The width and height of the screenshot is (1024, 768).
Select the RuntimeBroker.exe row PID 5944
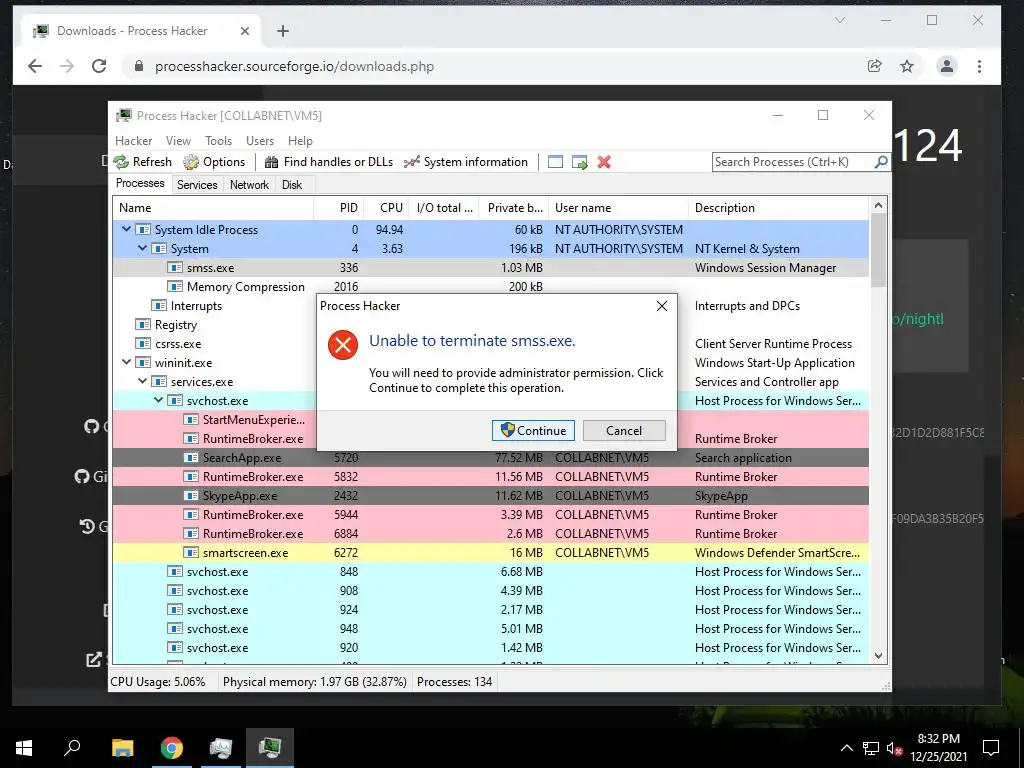491,515
